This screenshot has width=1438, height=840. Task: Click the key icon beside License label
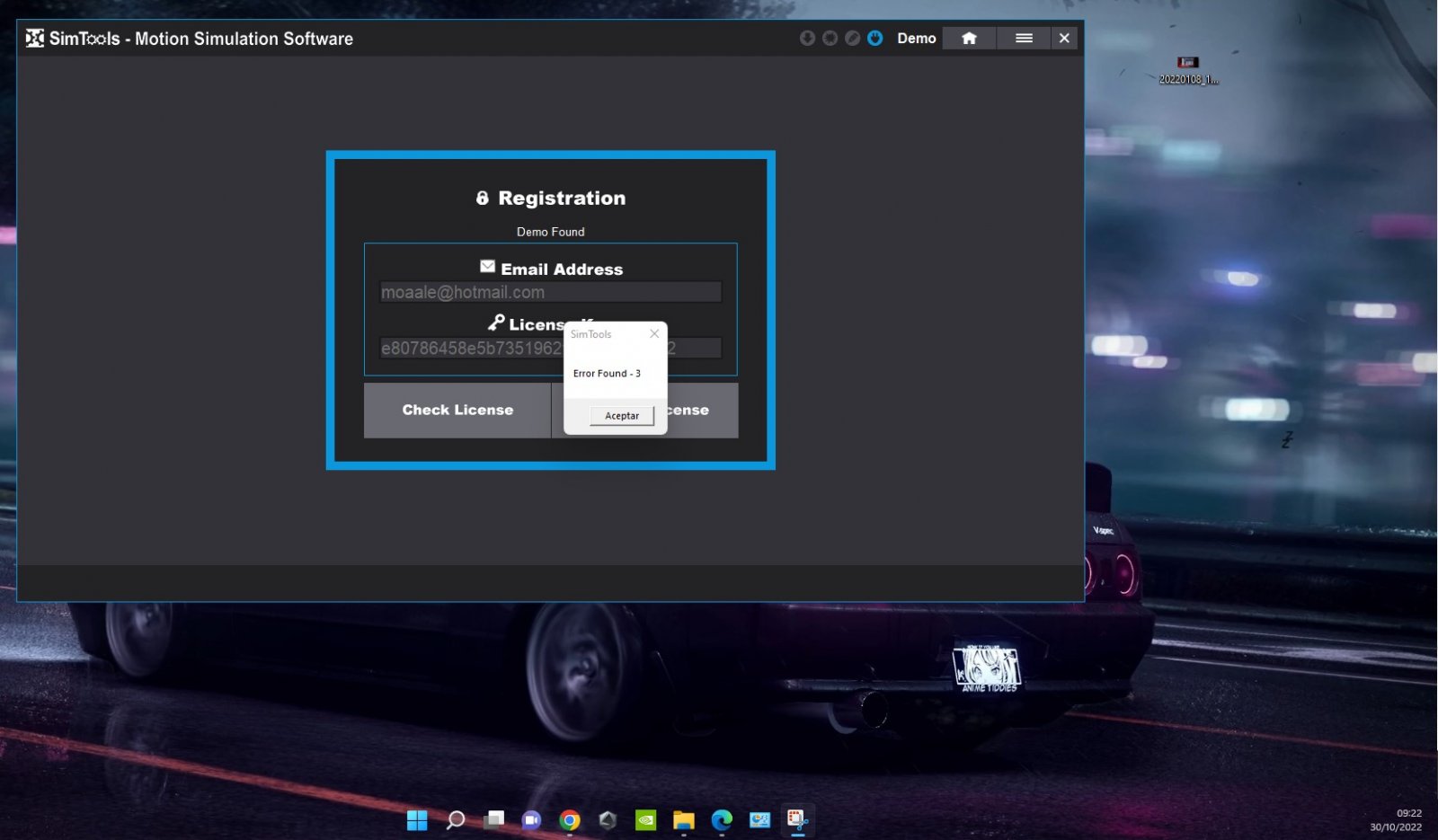click(496, 322)
